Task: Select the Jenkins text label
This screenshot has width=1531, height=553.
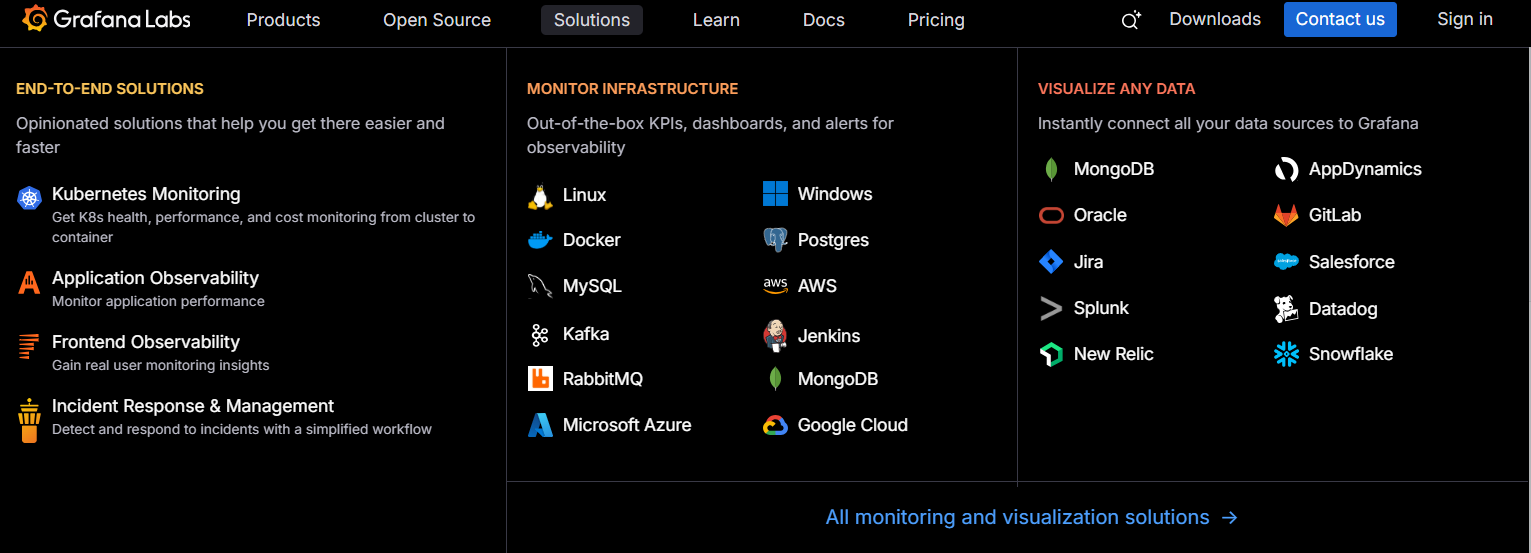Action: pos(829,336)
